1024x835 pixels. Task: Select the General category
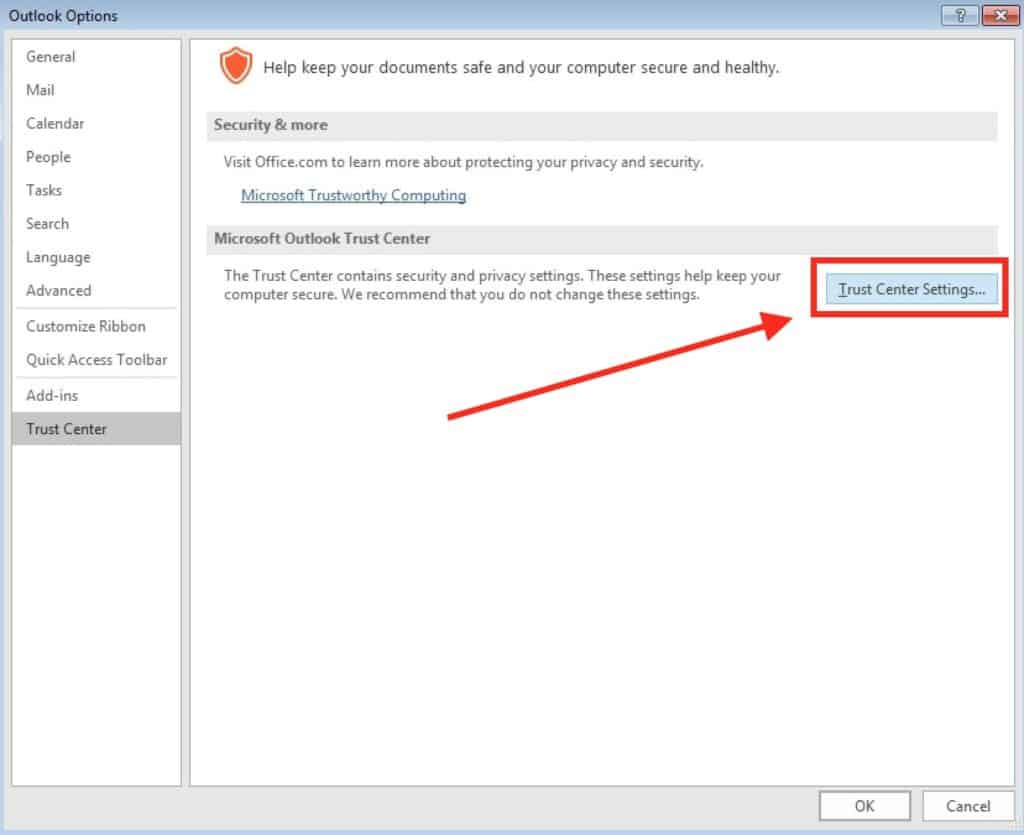50,57
